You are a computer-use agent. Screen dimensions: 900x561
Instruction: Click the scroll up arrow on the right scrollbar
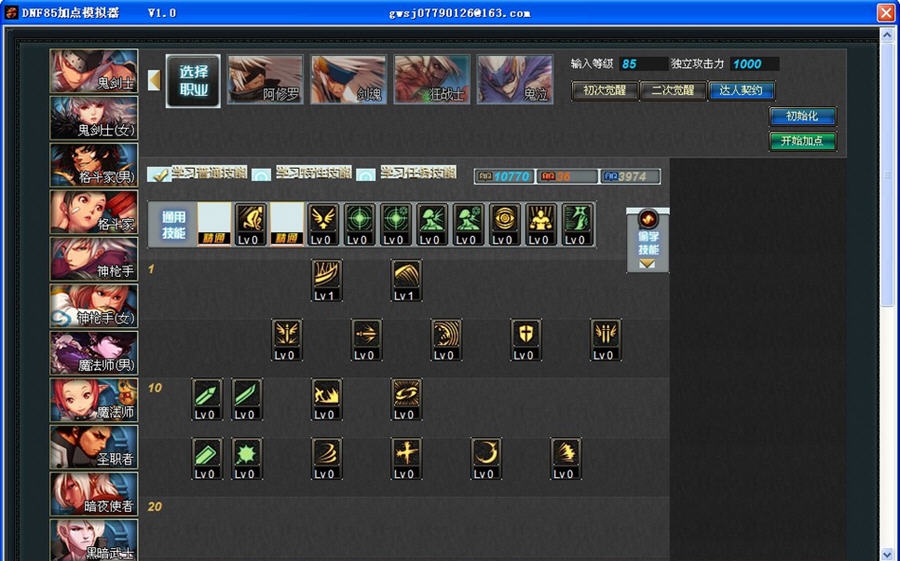(x=887, y=34)
